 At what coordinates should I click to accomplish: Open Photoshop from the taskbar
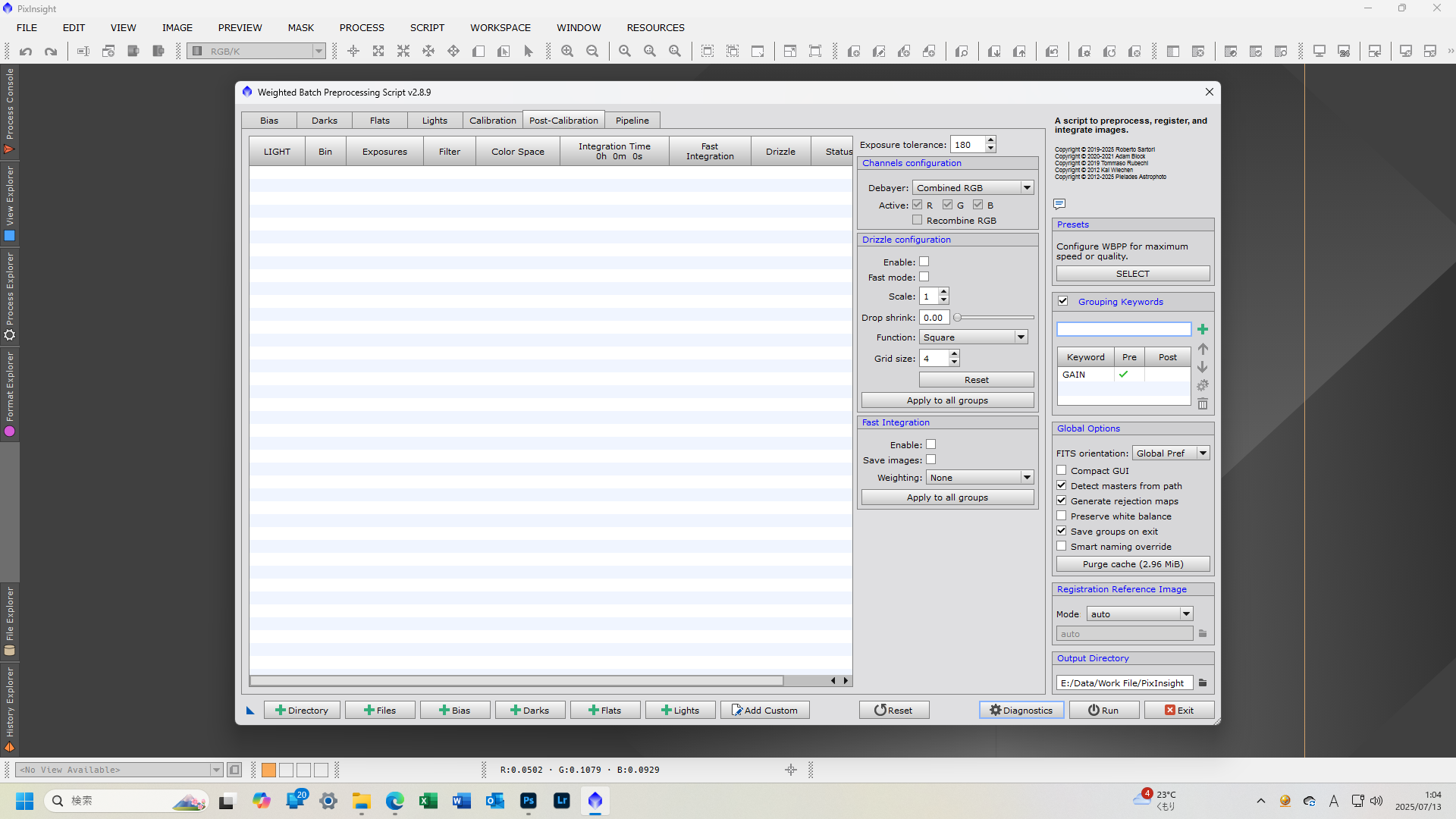click(x=529, y=801)
